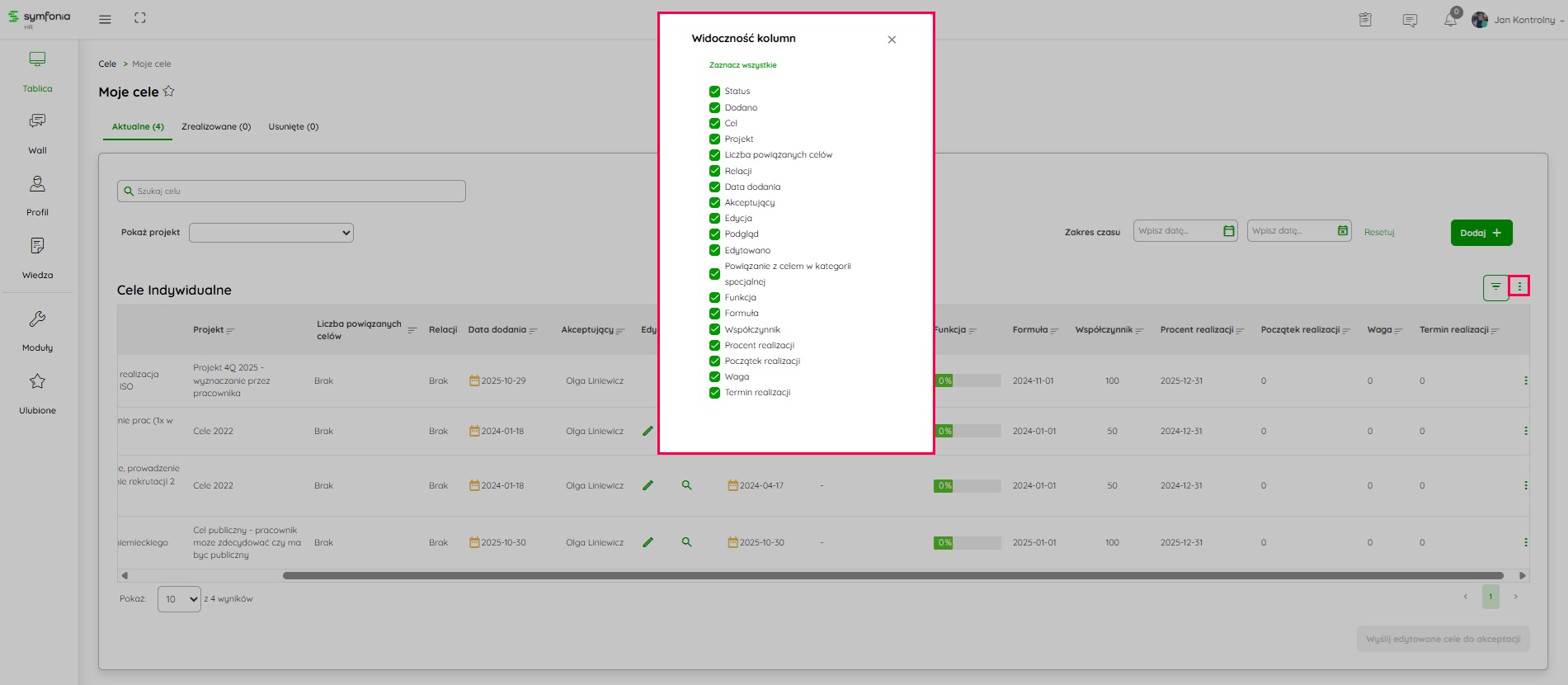Open the Wall sidebar section

pyautogui.click(x=37, y=133)
